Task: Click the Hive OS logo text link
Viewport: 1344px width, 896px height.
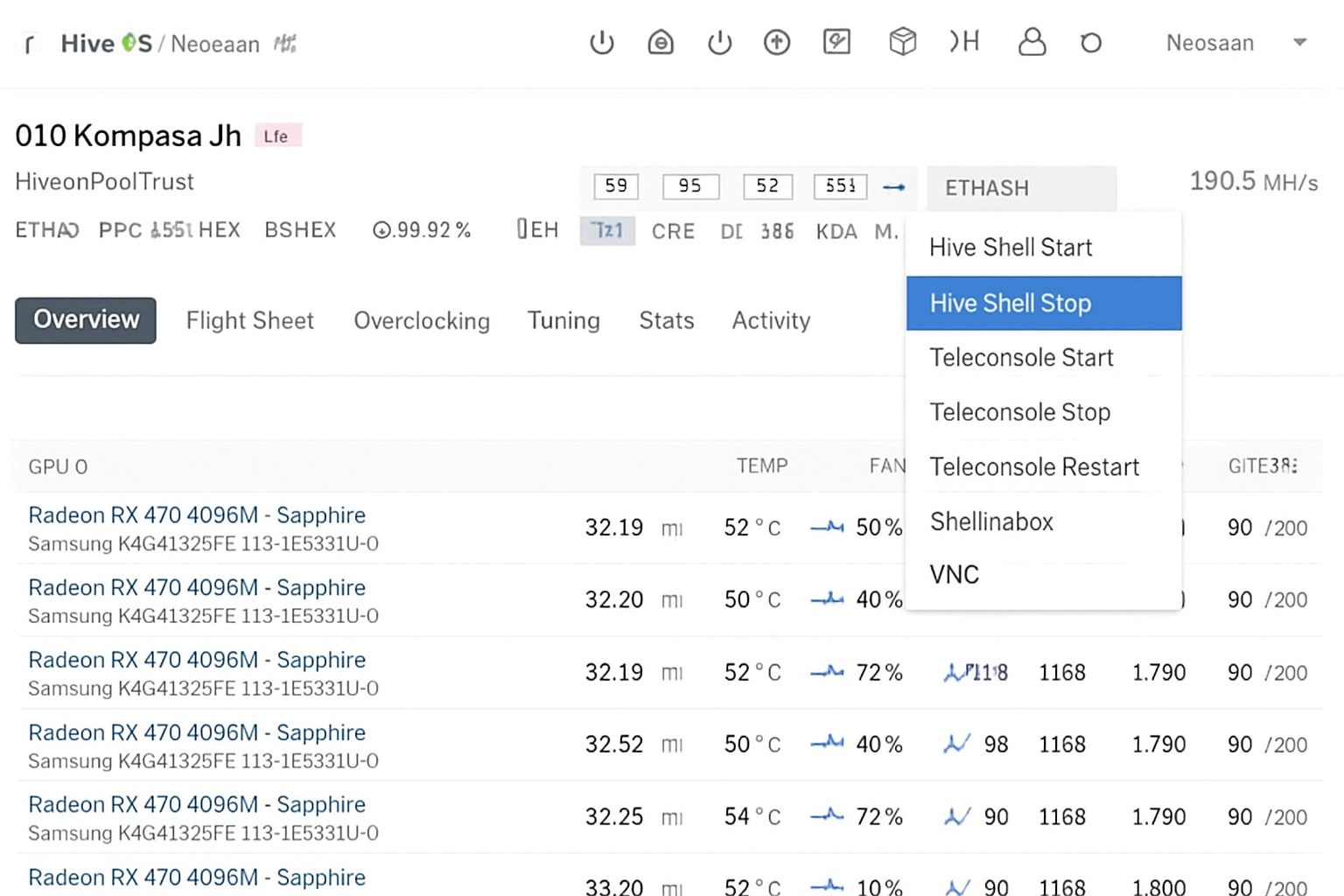Action: click(x=107, y=43)
